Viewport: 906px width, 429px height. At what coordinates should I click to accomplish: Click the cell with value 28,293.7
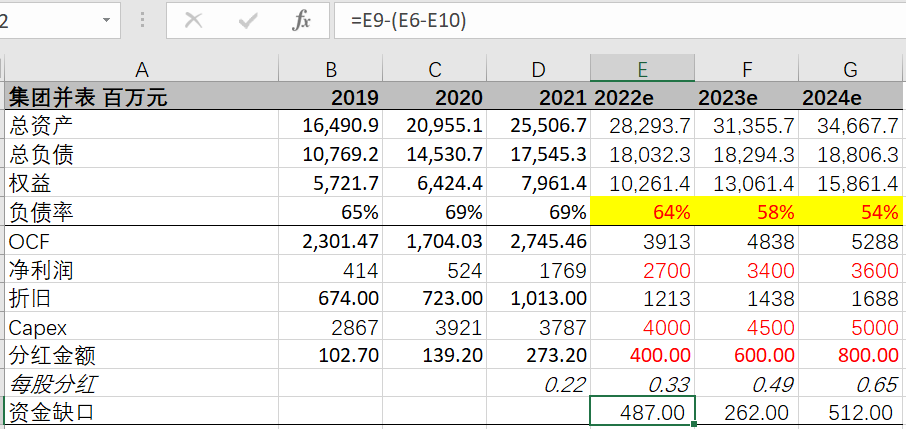tap(643, 125)
